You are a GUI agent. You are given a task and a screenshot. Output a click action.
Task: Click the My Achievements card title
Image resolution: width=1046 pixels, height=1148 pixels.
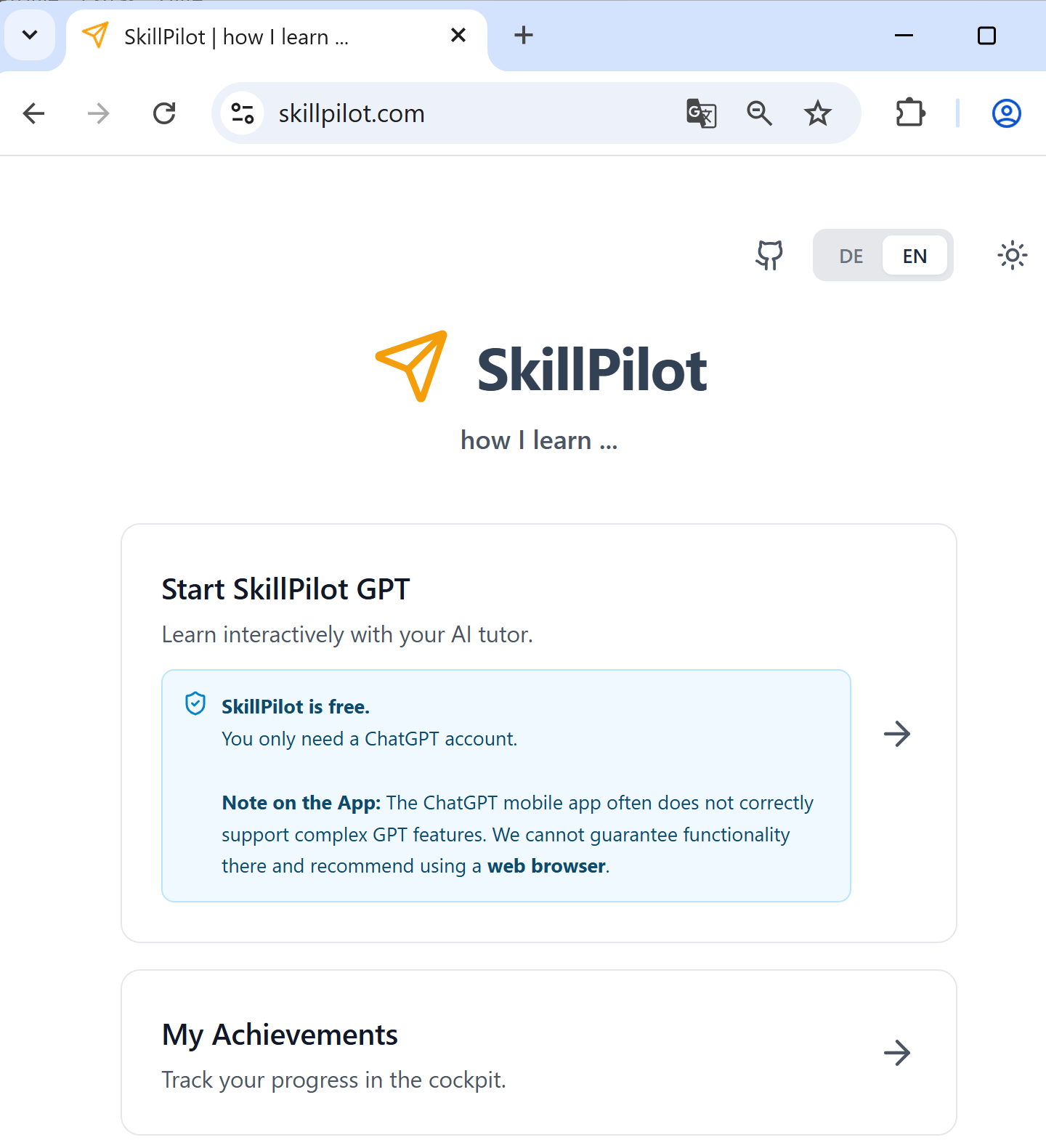click(280, 1035)
